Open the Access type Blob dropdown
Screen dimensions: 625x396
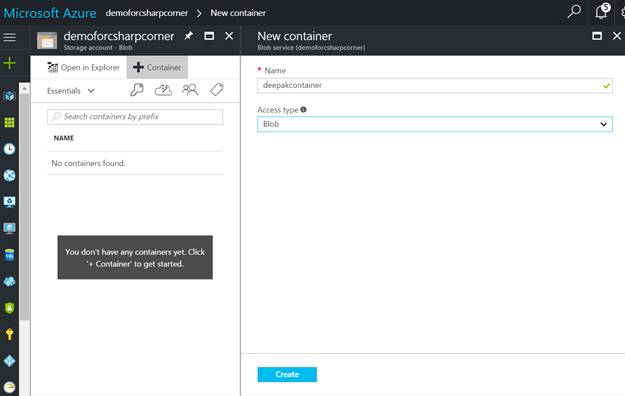tap(435, 124)
